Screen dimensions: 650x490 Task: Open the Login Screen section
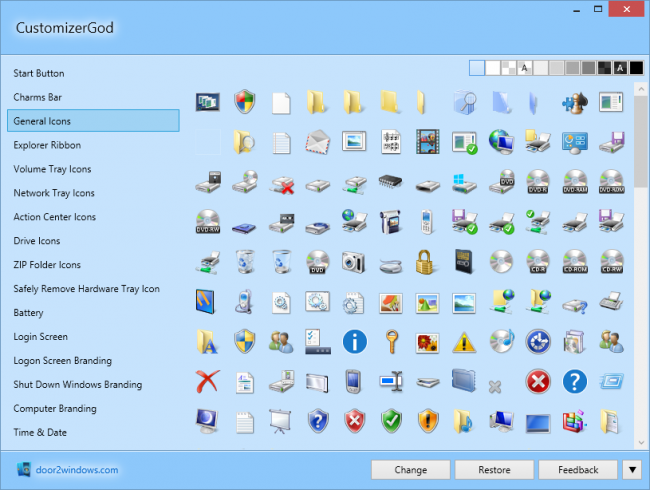pyautogui.click(x=40, y=337)
